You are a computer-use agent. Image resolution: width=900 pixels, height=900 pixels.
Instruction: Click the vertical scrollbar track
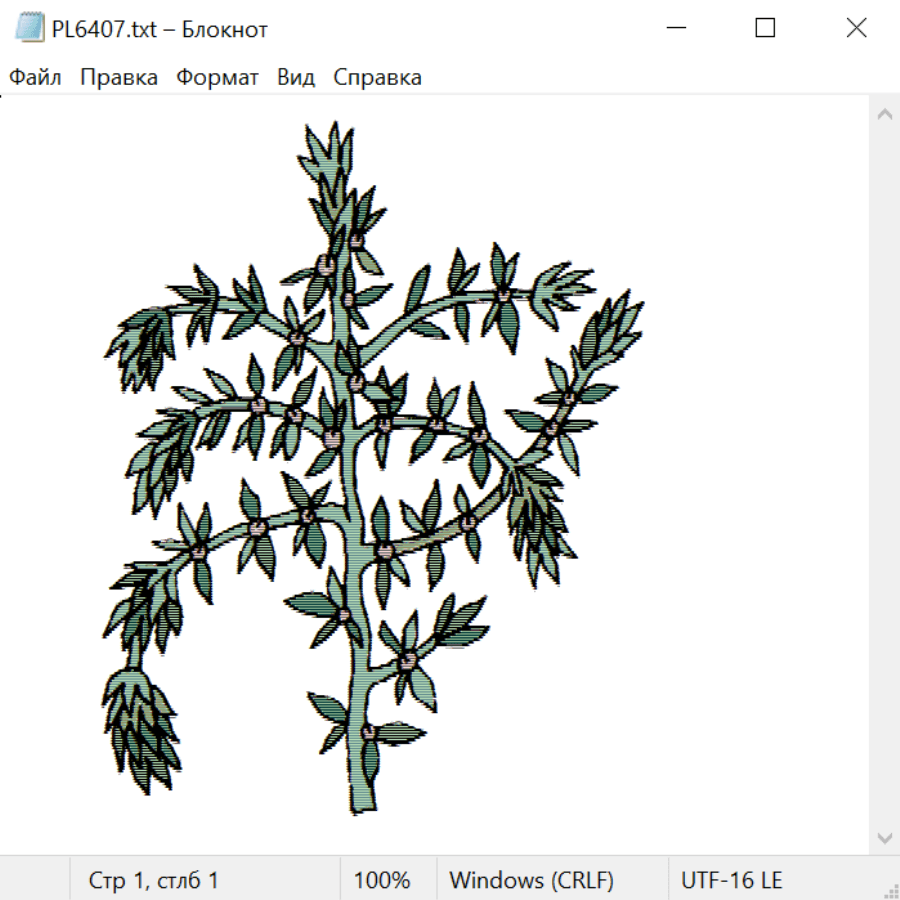pos(885,476)
